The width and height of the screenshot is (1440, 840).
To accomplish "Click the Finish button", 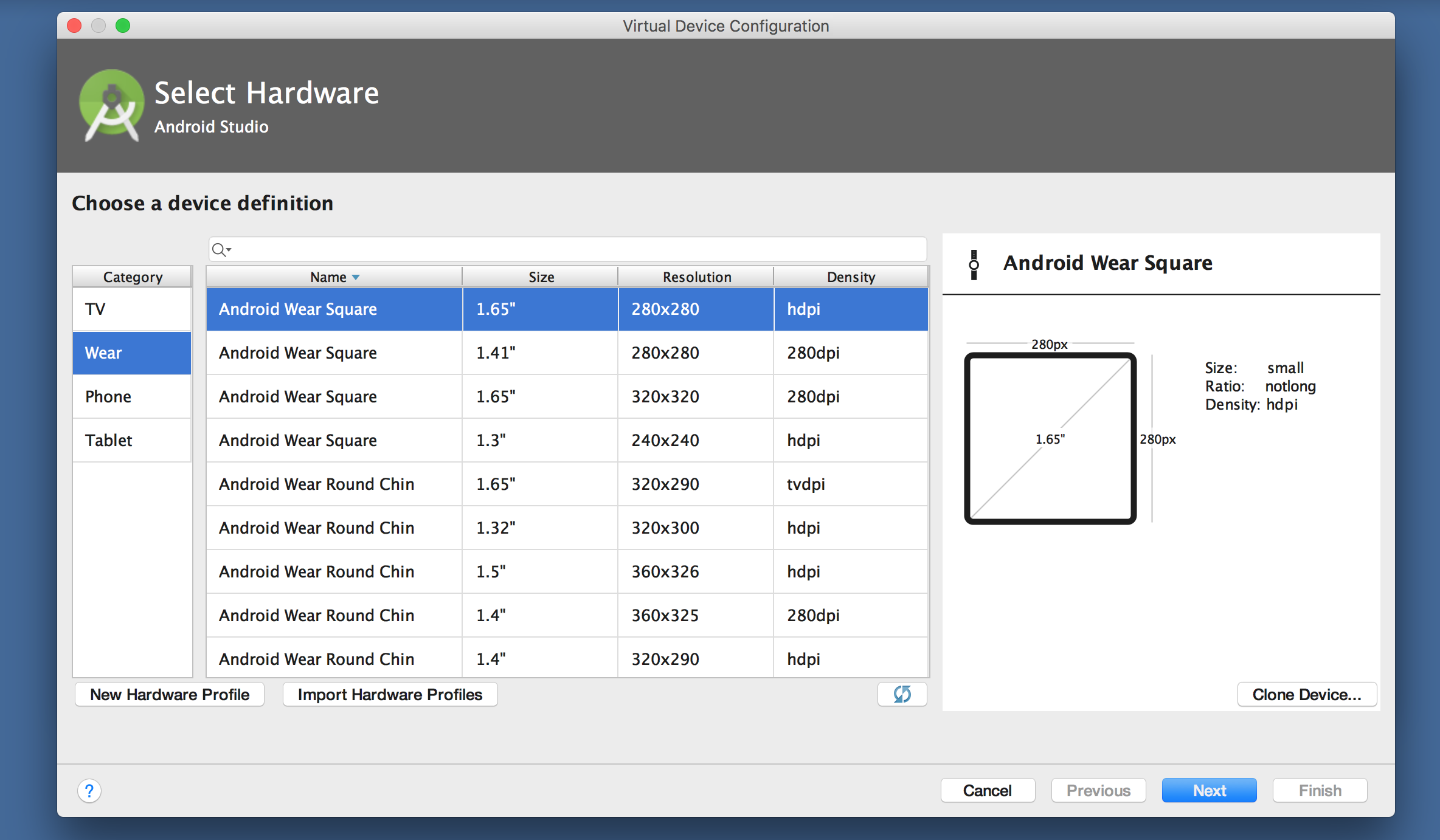I will (1320, 790).
